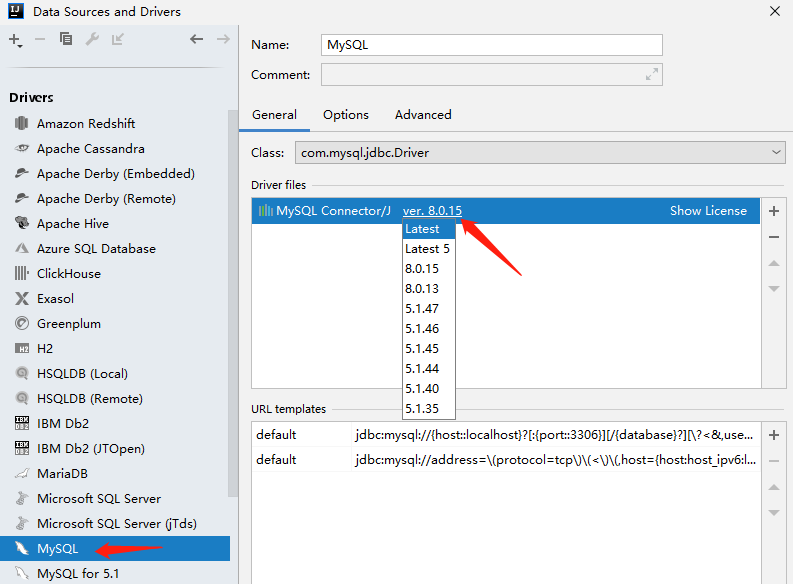Click the Show License link
793x584 pixels.
(x=708, y=211)
